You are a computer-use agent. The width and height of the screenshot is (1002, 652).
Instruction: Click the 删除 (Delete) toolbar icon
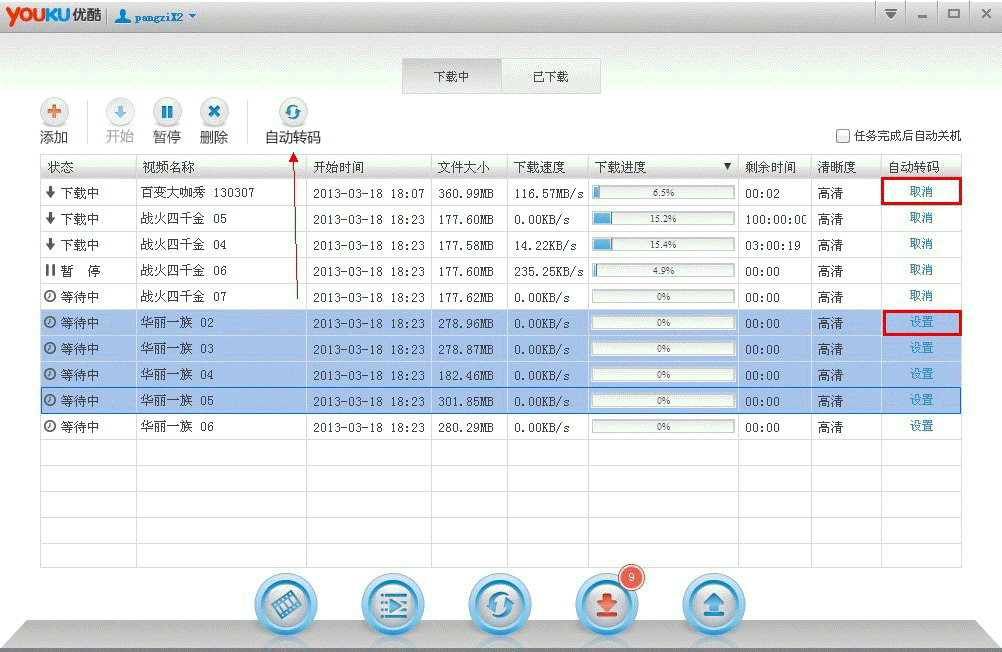(x=214, y=113)
